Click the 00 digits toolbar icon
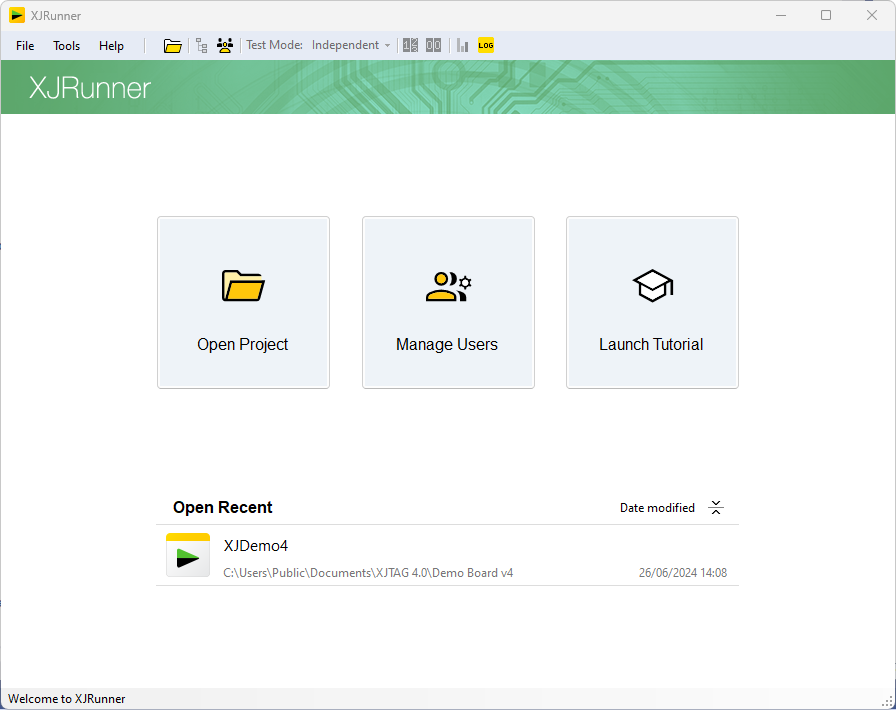 tap(433, 45)
